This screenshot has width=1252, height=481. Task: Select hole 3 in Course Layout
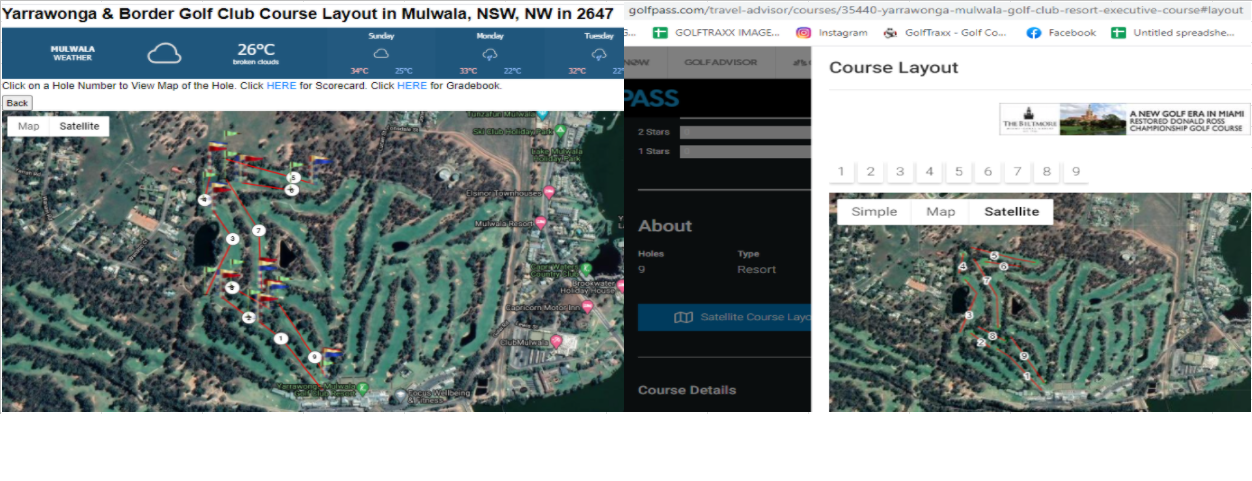pos(900,171)
